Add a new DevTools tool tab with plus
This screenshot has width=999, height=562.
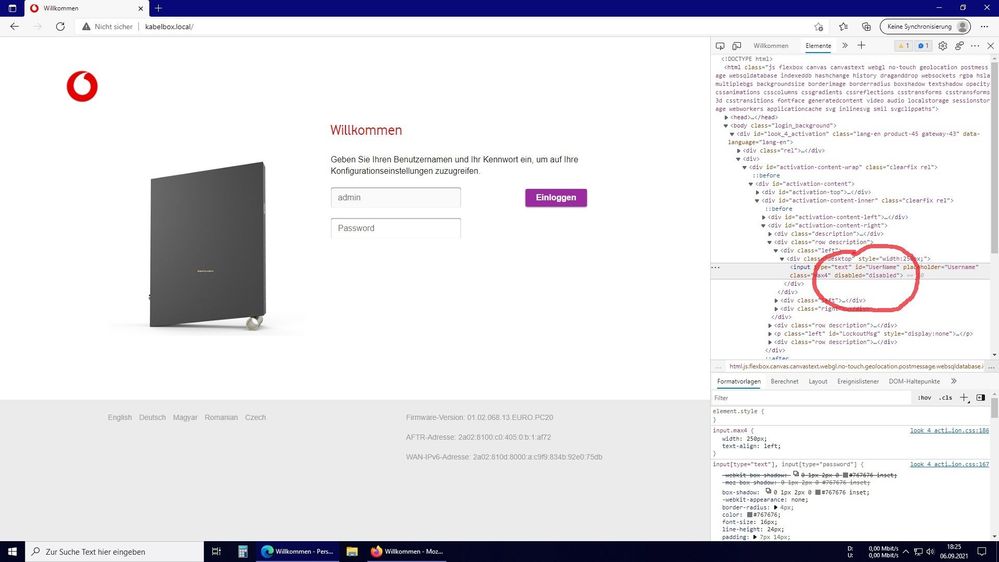click(x=861, y=45)
